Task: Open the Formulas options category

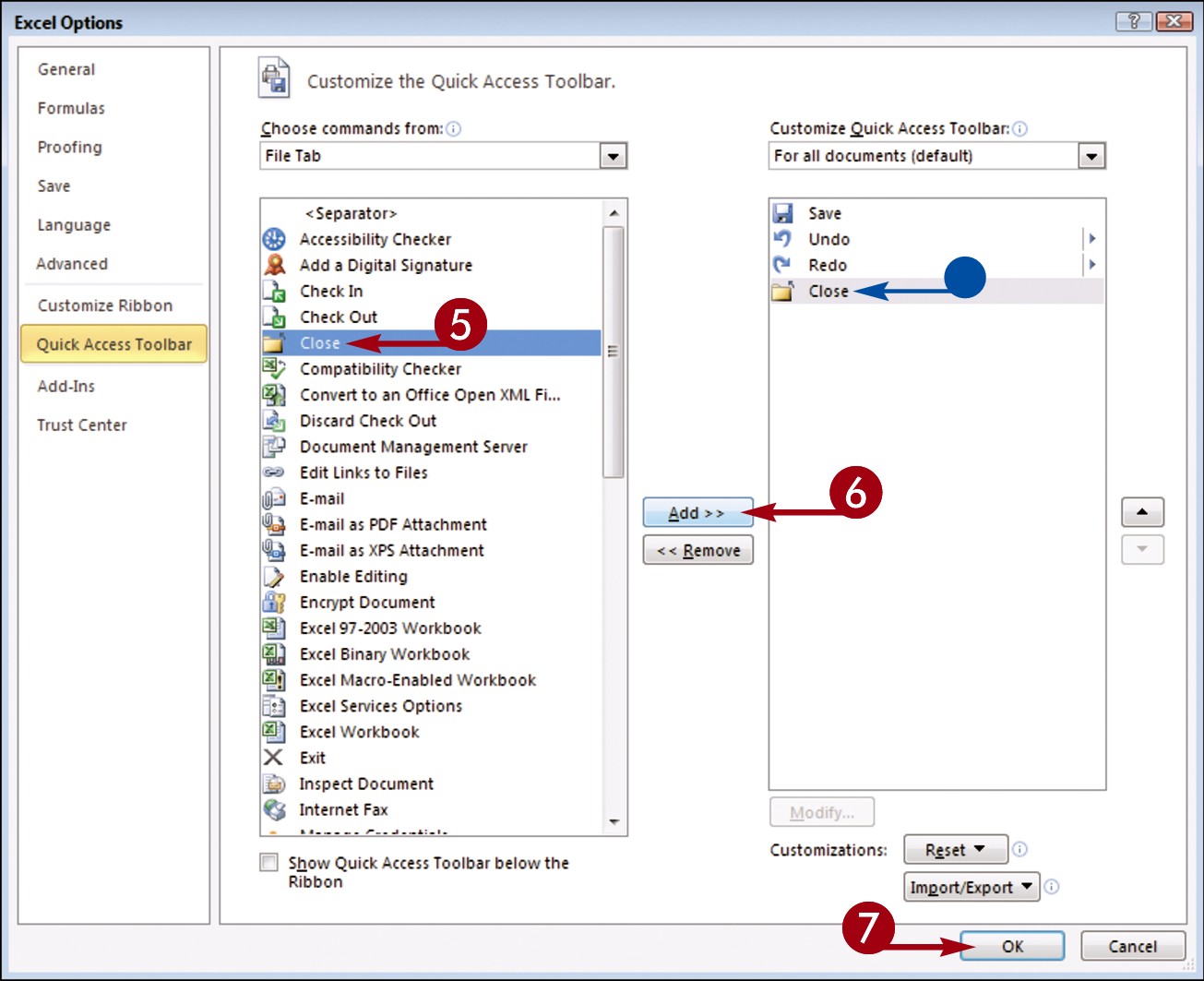Action: 71,108
